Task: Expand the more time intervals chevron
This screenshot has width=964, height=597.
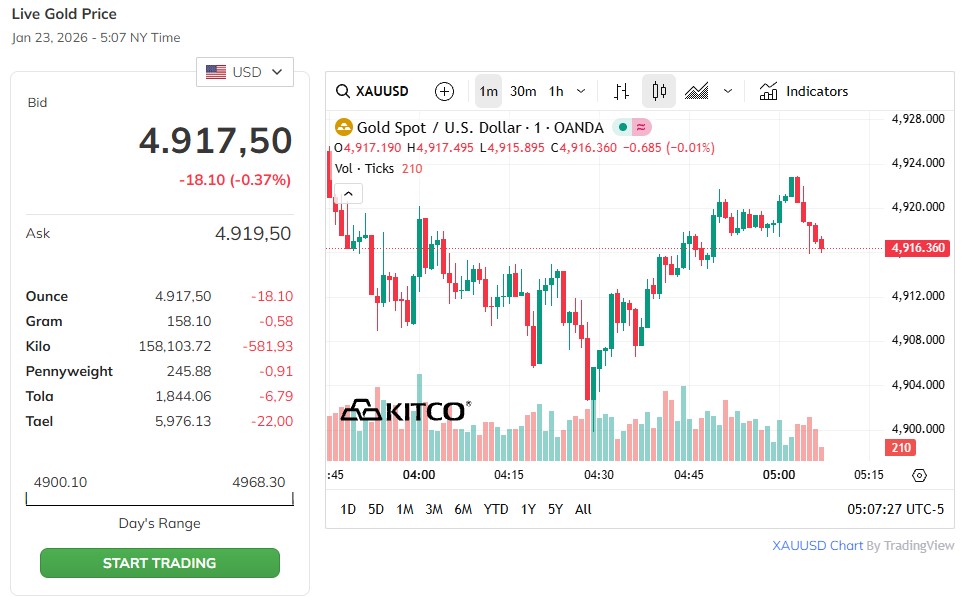Action: (582, 91)
